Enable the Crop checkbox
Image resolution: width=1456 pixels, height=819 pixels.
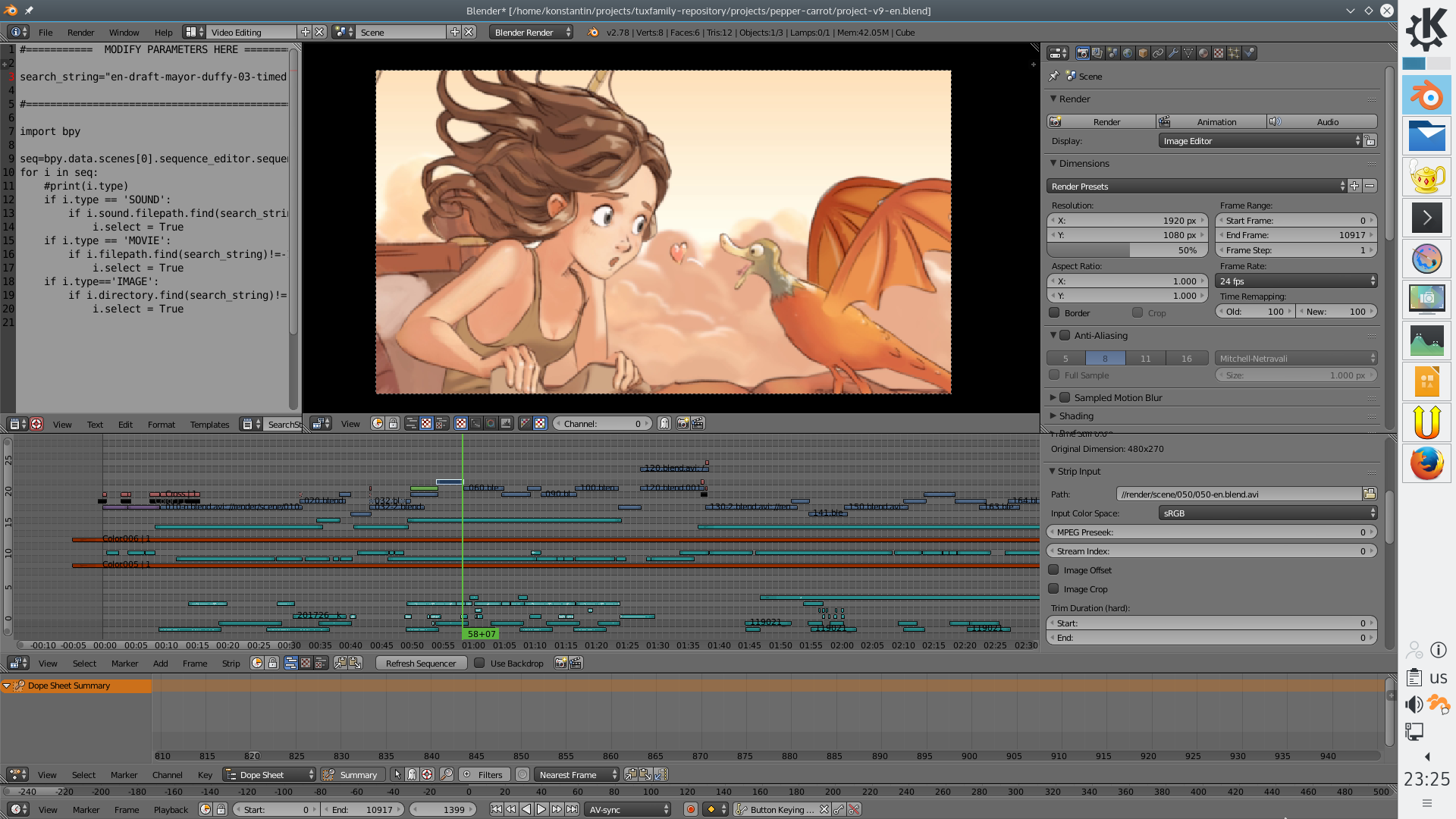click(x=1137, y=312)
